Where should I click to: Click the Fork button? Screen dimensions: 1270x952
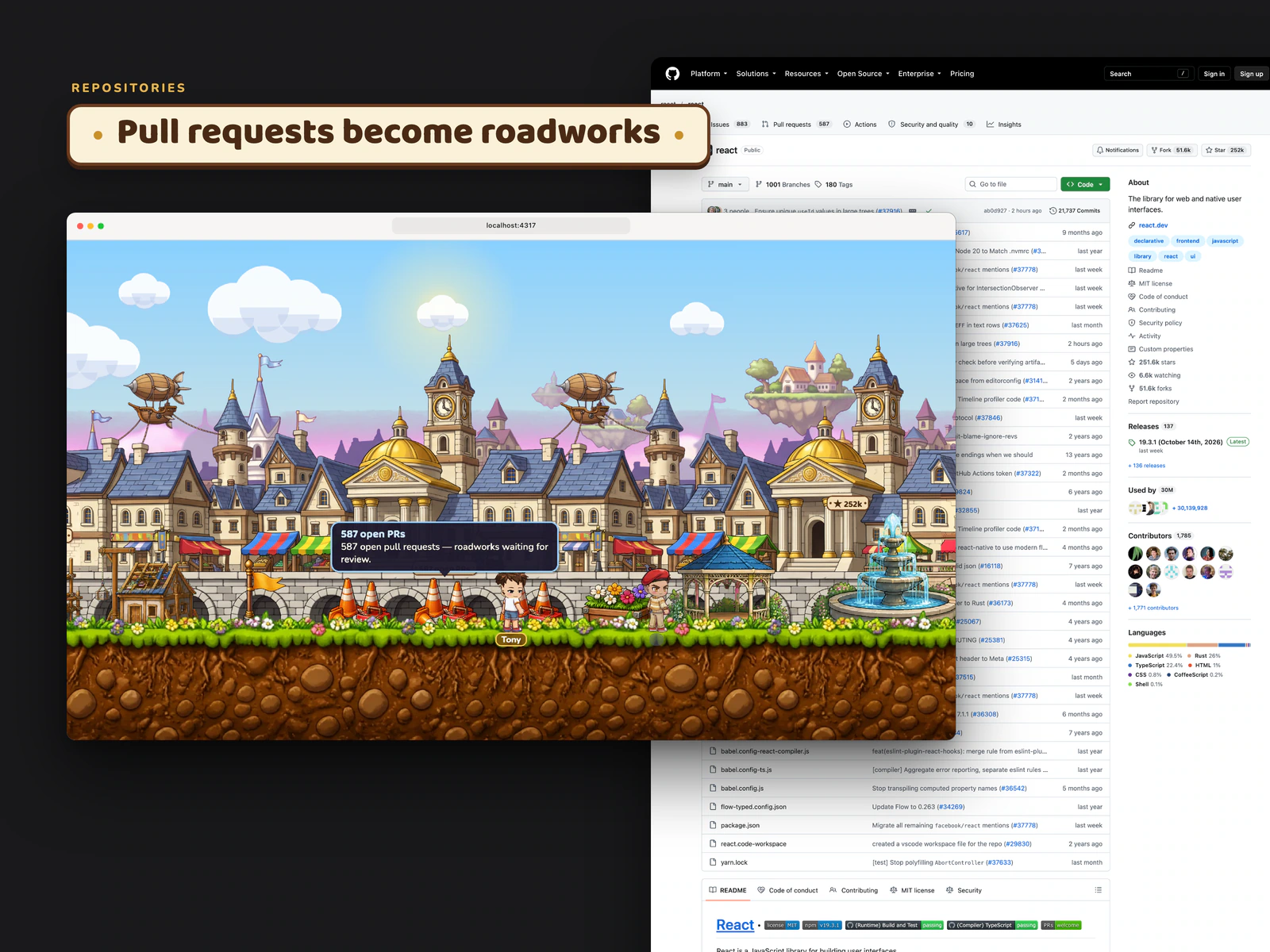(1172, 150)
